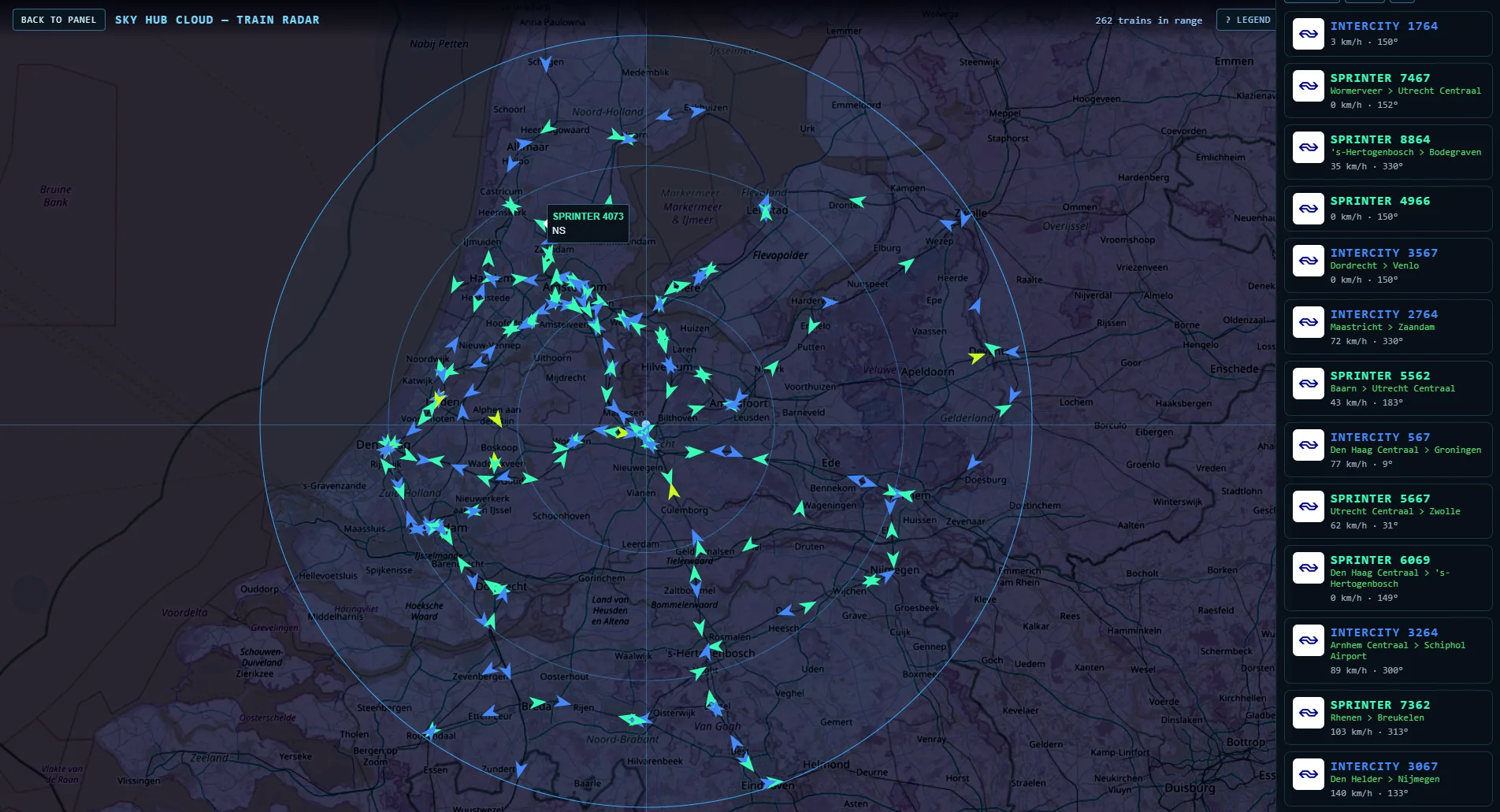Click NS logo icon of Intercity 2764

pos(1309,322)
